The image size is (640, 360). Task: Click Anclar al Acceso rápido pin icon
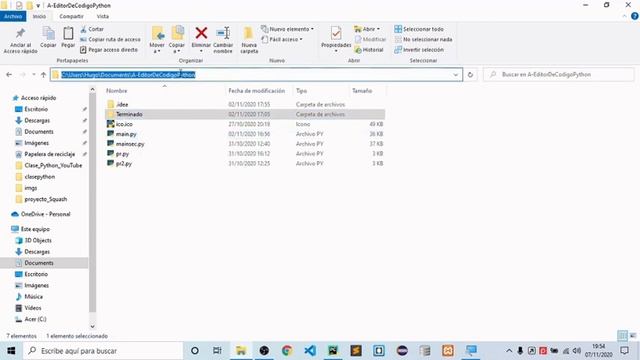click(20, 34)
